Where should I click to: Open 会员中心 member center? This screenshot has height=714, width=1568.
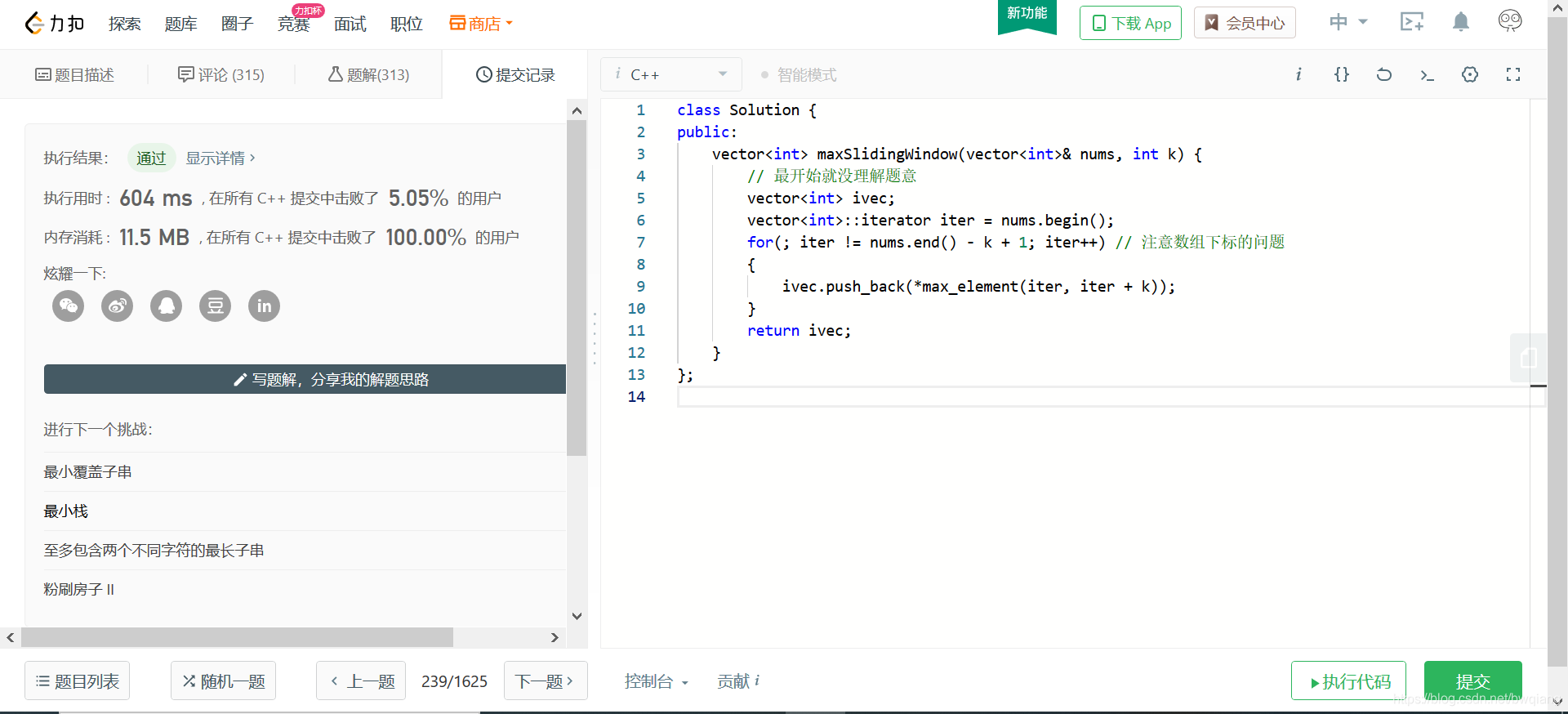tap(1245, 23)
